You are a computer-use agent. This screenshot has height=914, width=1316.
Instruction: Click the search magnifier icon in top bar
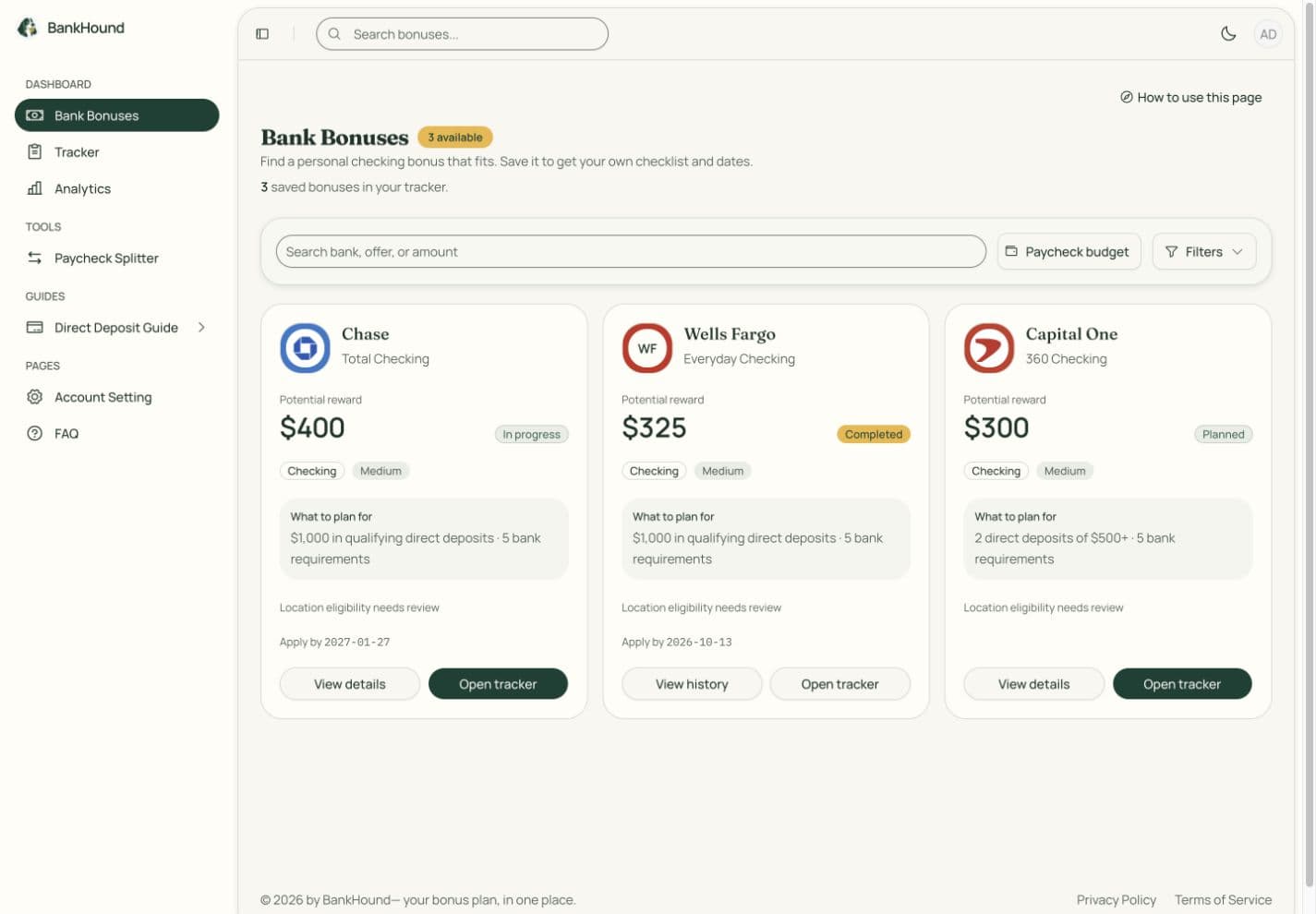(334, 34)
